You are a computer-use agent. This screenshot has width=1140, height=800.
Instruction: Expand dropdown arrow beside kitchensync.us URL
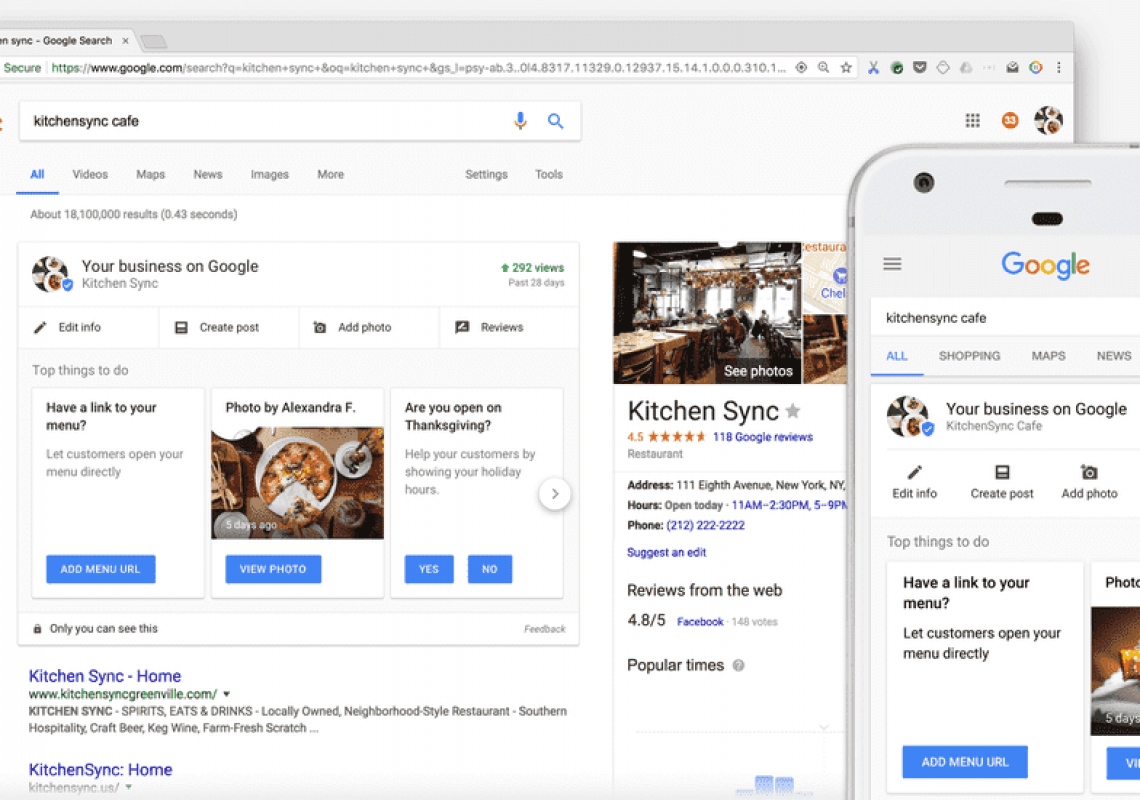(129, 787)
